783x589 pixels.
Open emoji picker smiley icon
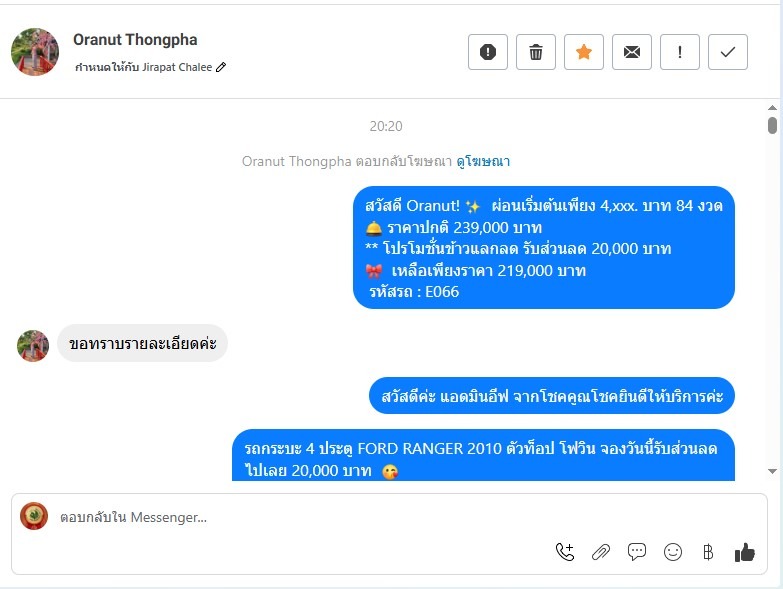(673, 552)
